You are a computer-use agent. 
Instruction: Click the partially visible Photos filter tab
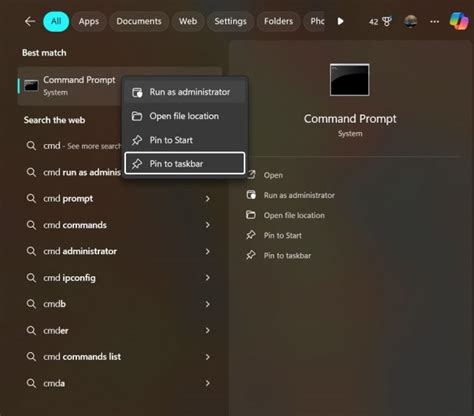click(314, 21)
